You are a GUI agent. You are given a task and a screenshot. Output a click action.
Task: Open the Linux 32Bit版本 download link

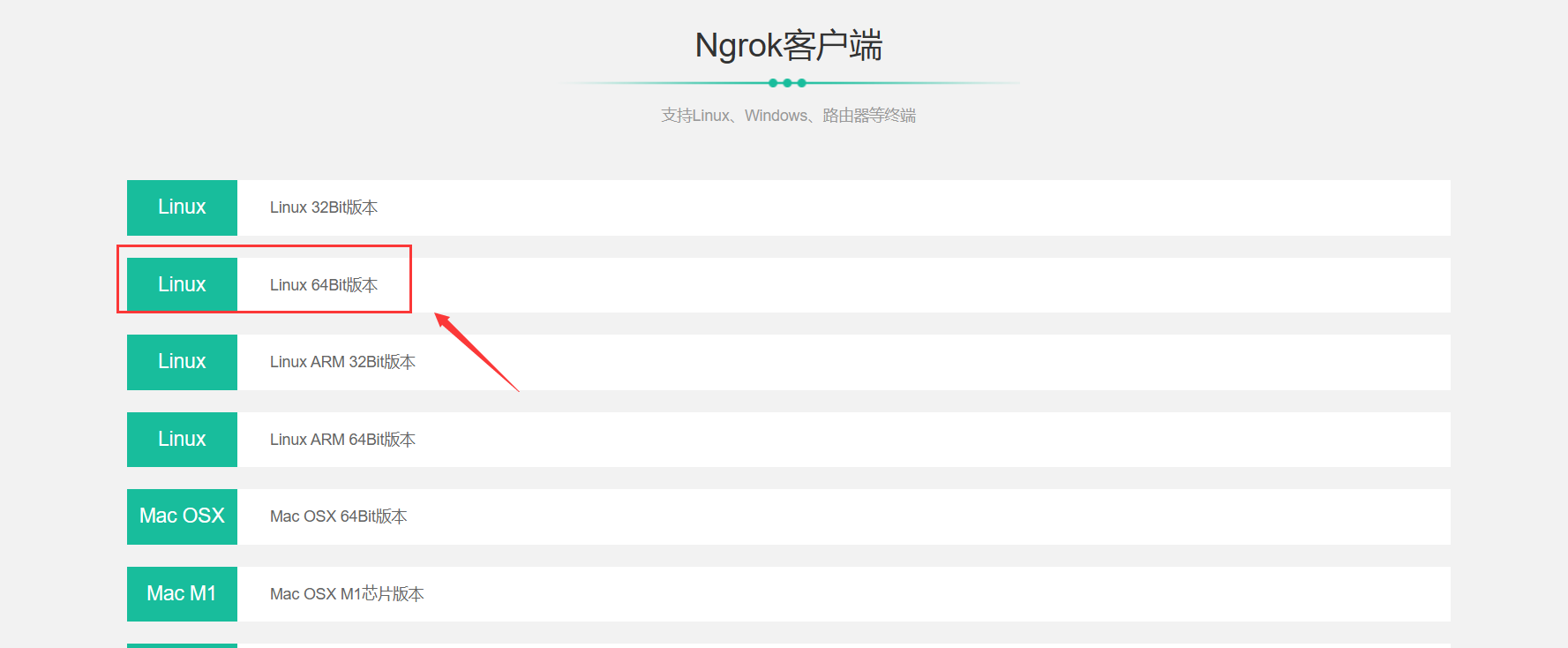[x=323, y=207]
